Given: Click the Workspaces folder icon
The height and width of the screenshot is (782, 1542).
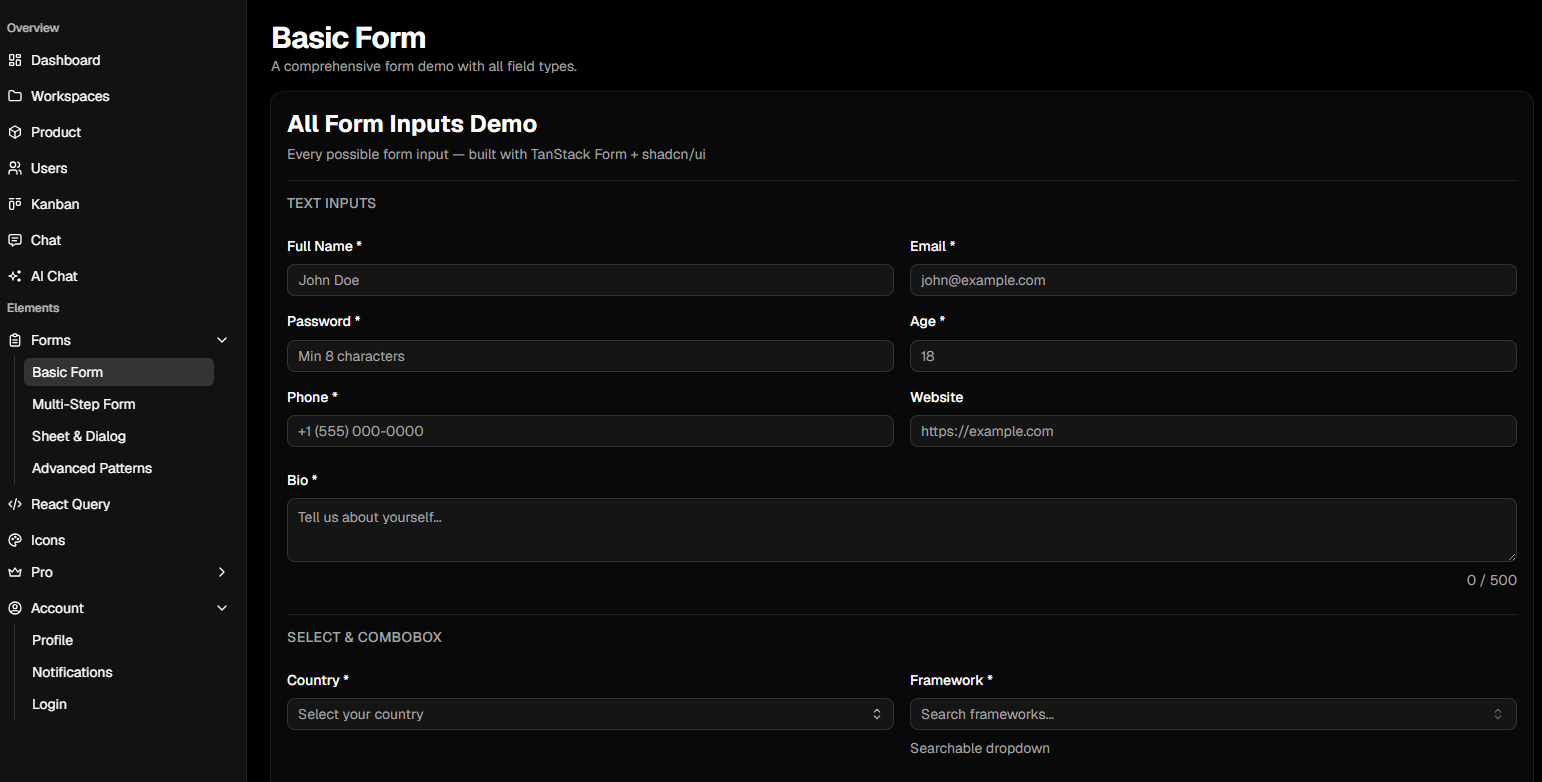Looking at the screenshot, I should [15, 96].
